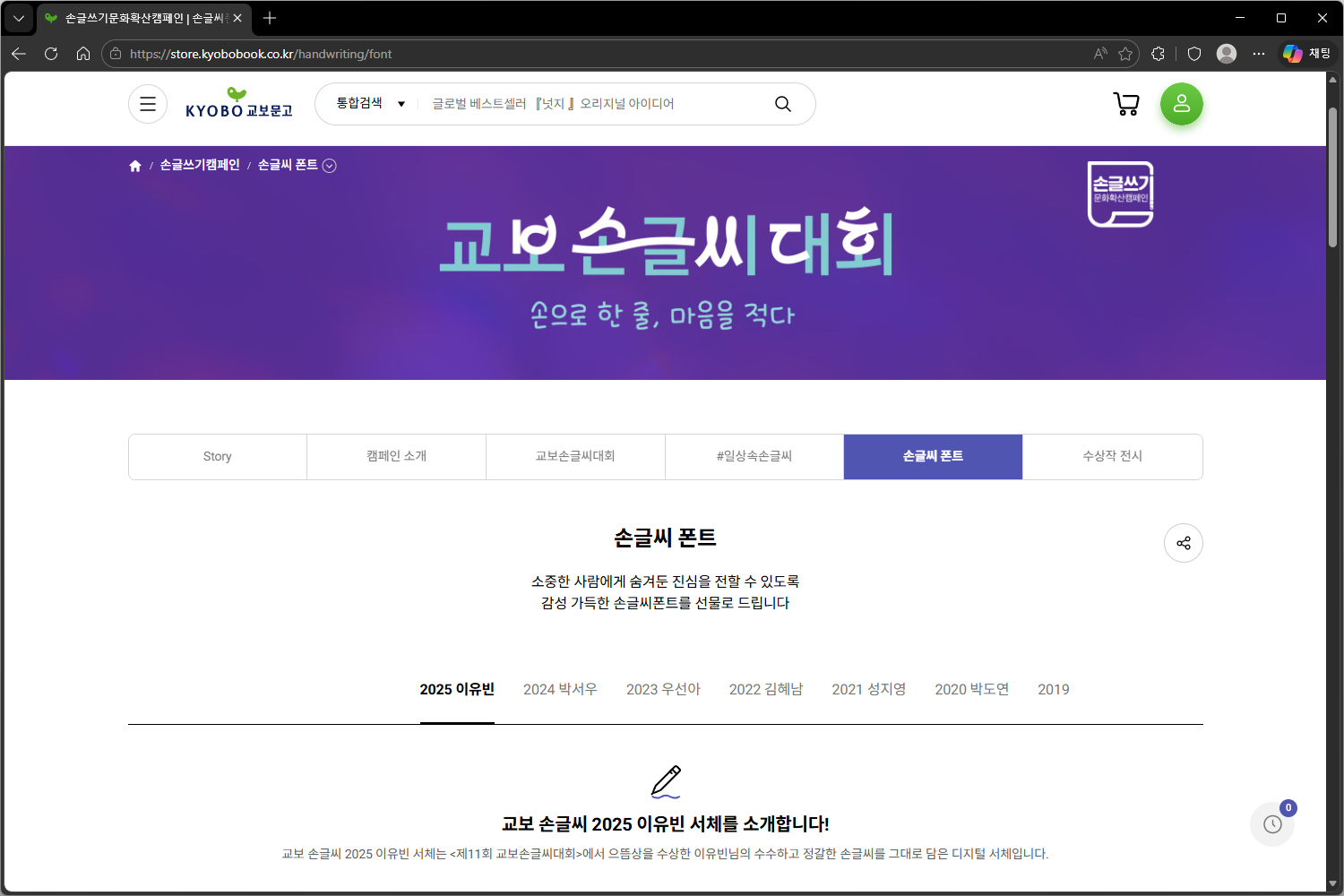Open the browser extensions icon
Image resolution: width=1344 pixels, height=896 pixels.
[x=1158, y=54]
